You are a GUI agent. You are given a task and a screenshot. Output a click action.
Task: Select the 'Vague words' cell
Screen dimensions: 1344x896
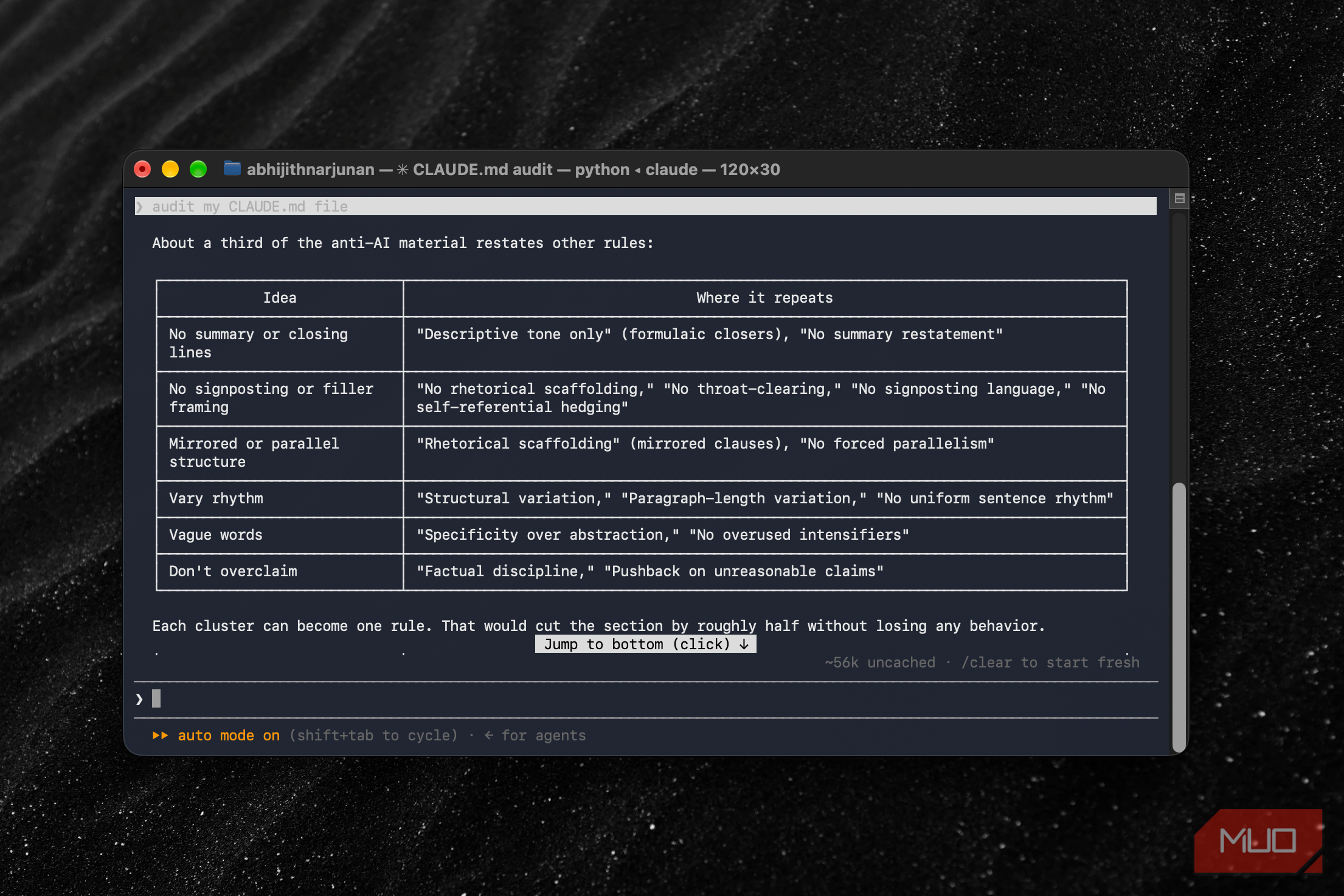(280, 535)
